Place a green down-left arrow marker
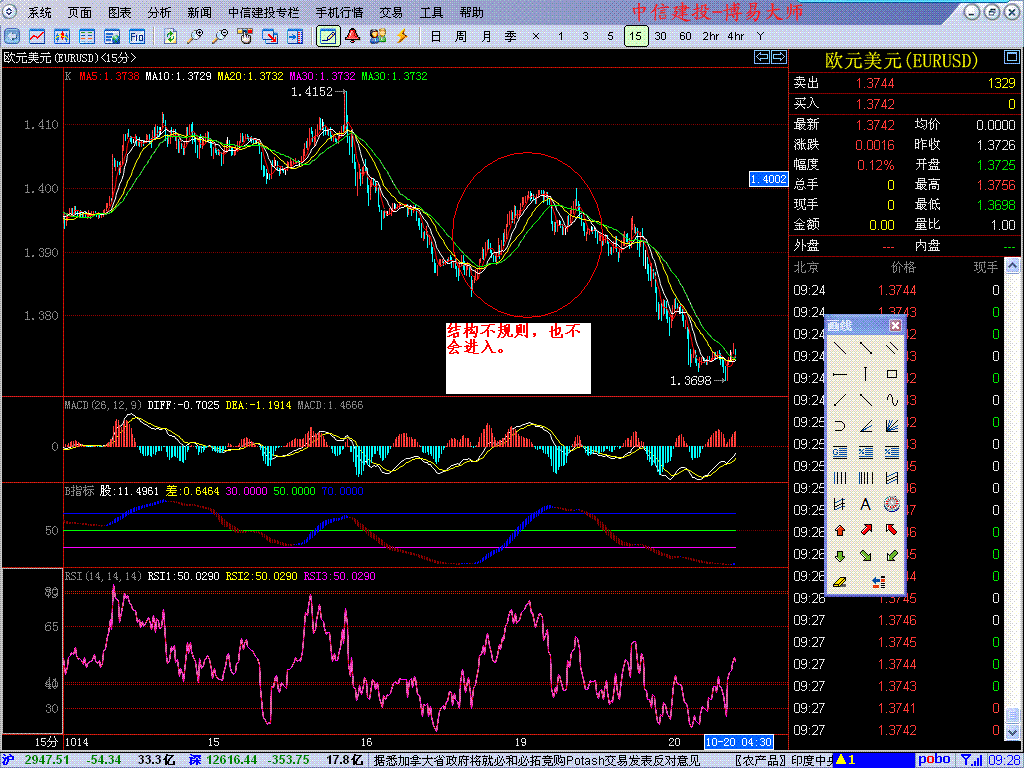This screenshot has width=1024, height=768. 891,556
